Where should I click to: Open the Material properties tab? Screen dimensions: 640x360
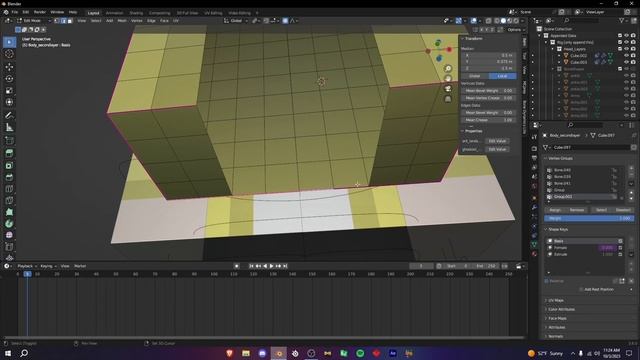[534, 254]
